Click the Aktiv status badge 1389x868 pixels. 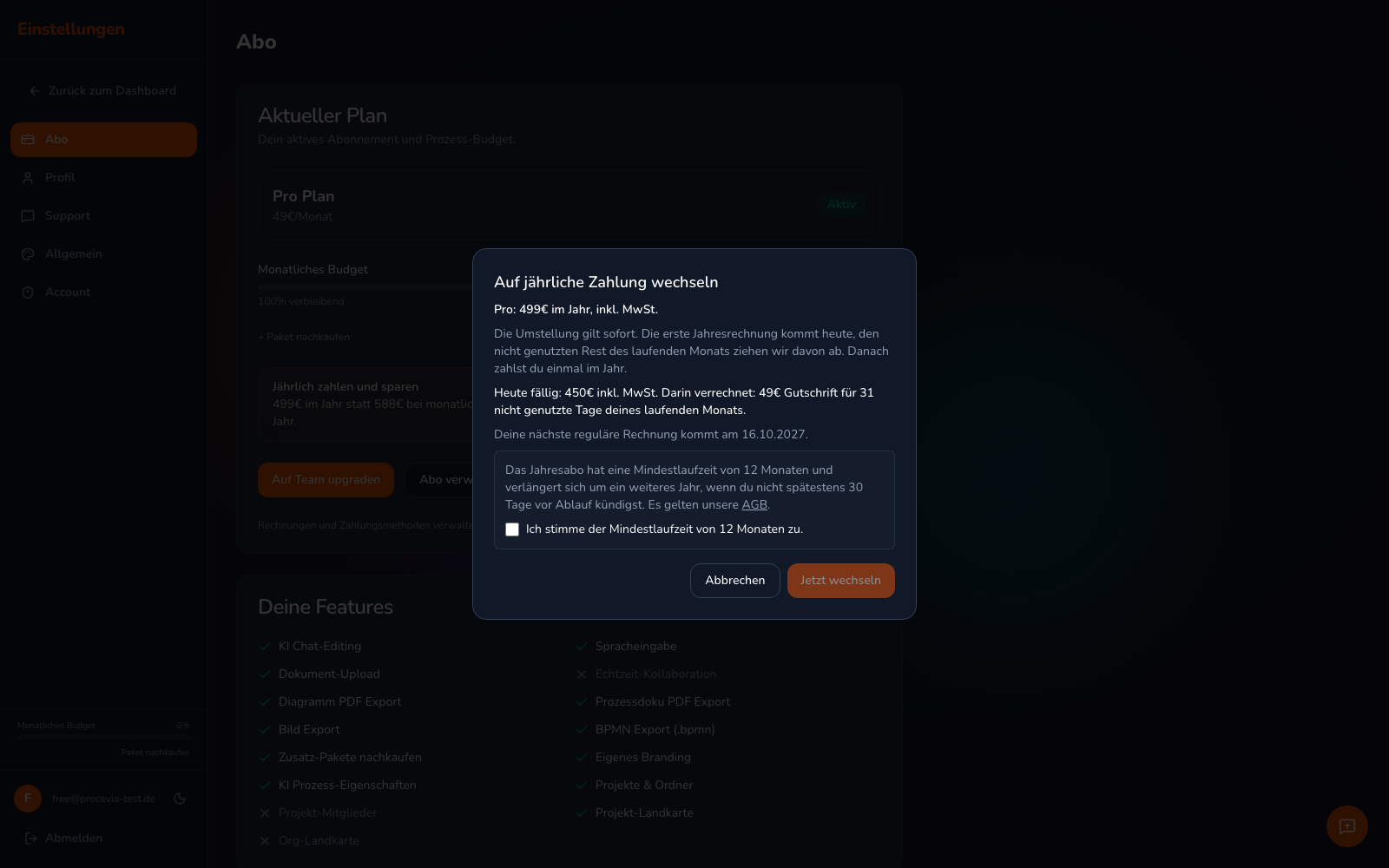point(841,205)
